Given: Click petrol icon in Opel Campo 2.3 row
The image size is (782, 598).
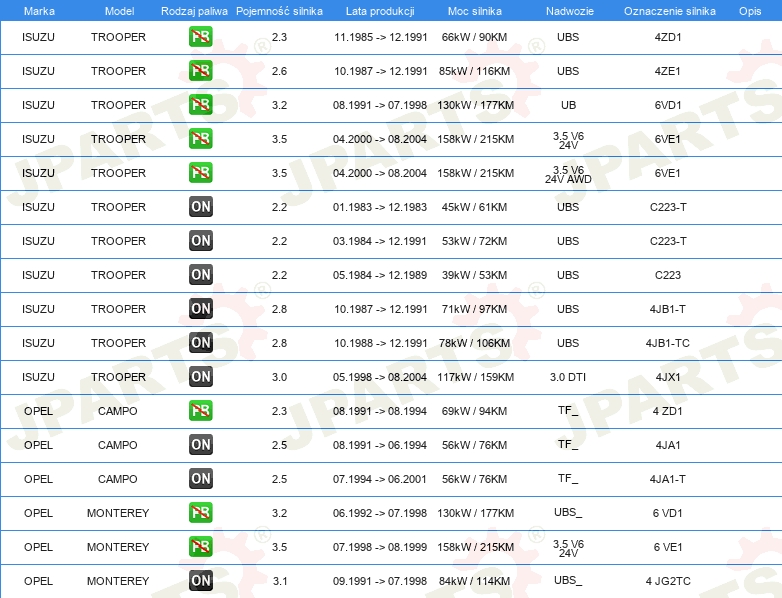Looking at the screenshot, I should pyautogui.click(x=200, y=410).
